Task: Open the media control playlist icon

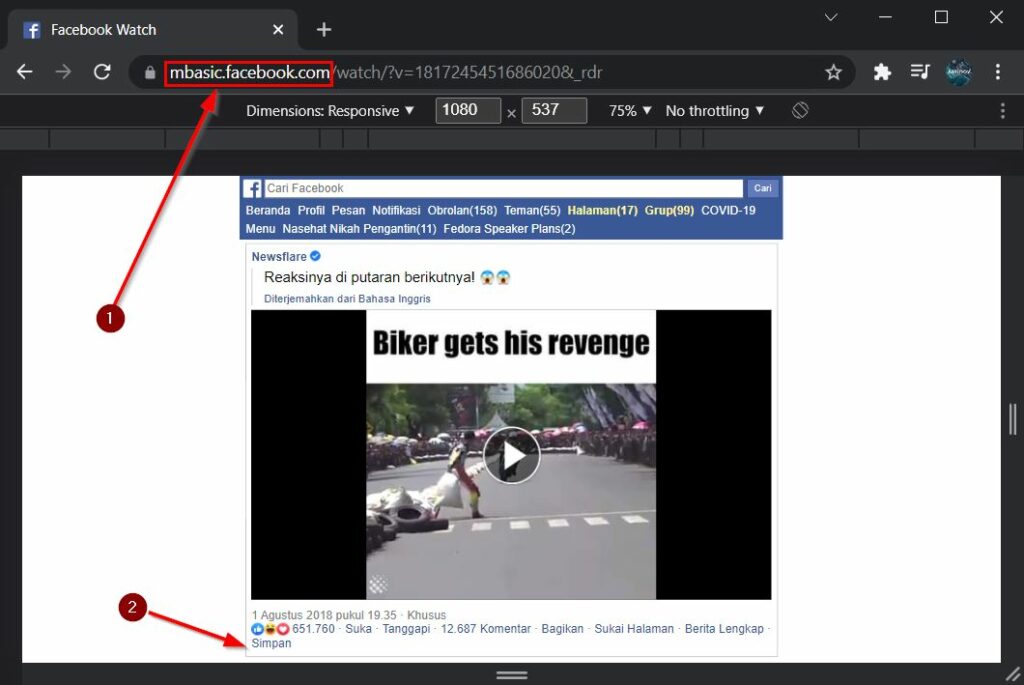Action: (x=920, y=71)
